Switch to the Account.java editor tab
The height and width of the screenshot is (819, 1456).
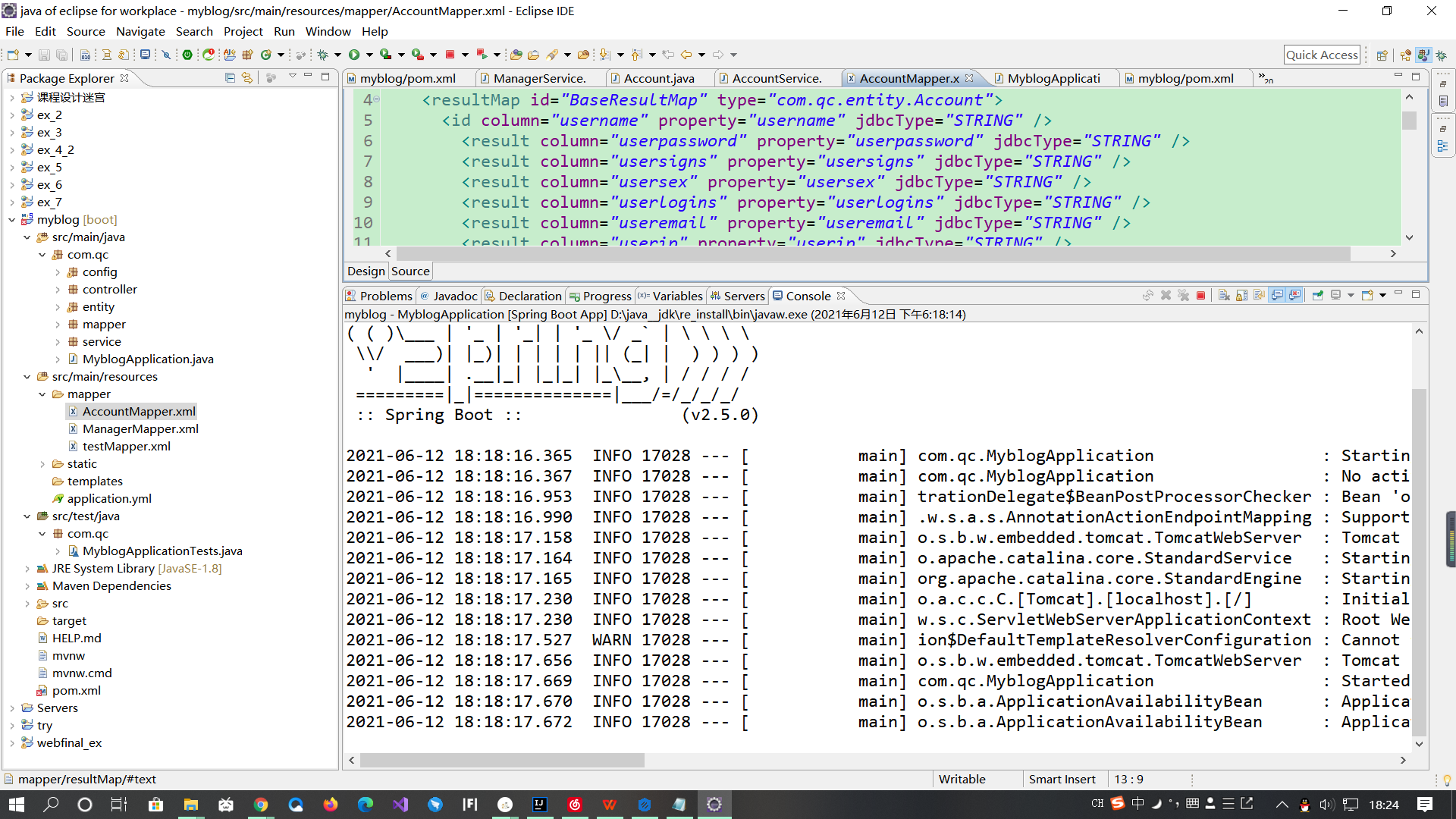tap(657, 78)
